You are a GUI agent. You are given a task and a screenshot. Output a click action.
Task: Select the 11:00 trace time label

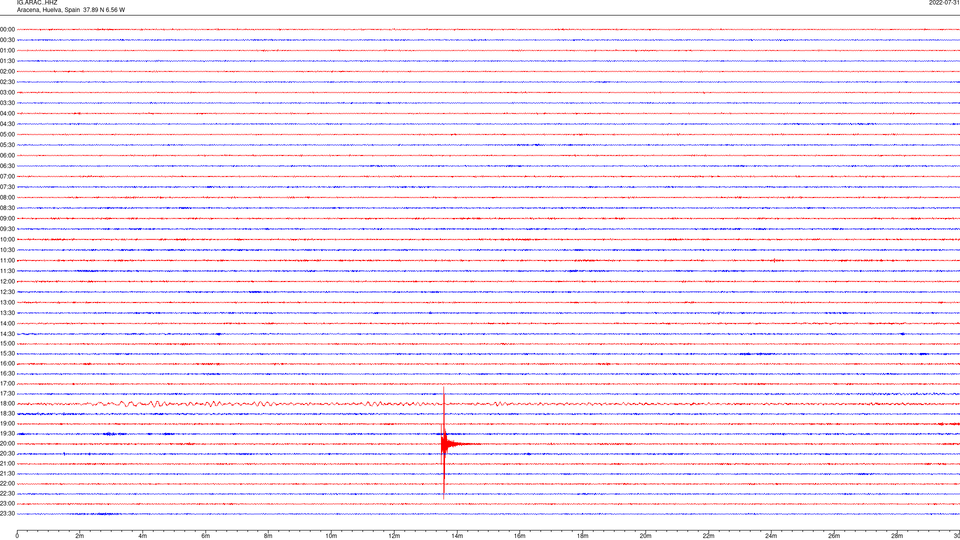[7, 261]
